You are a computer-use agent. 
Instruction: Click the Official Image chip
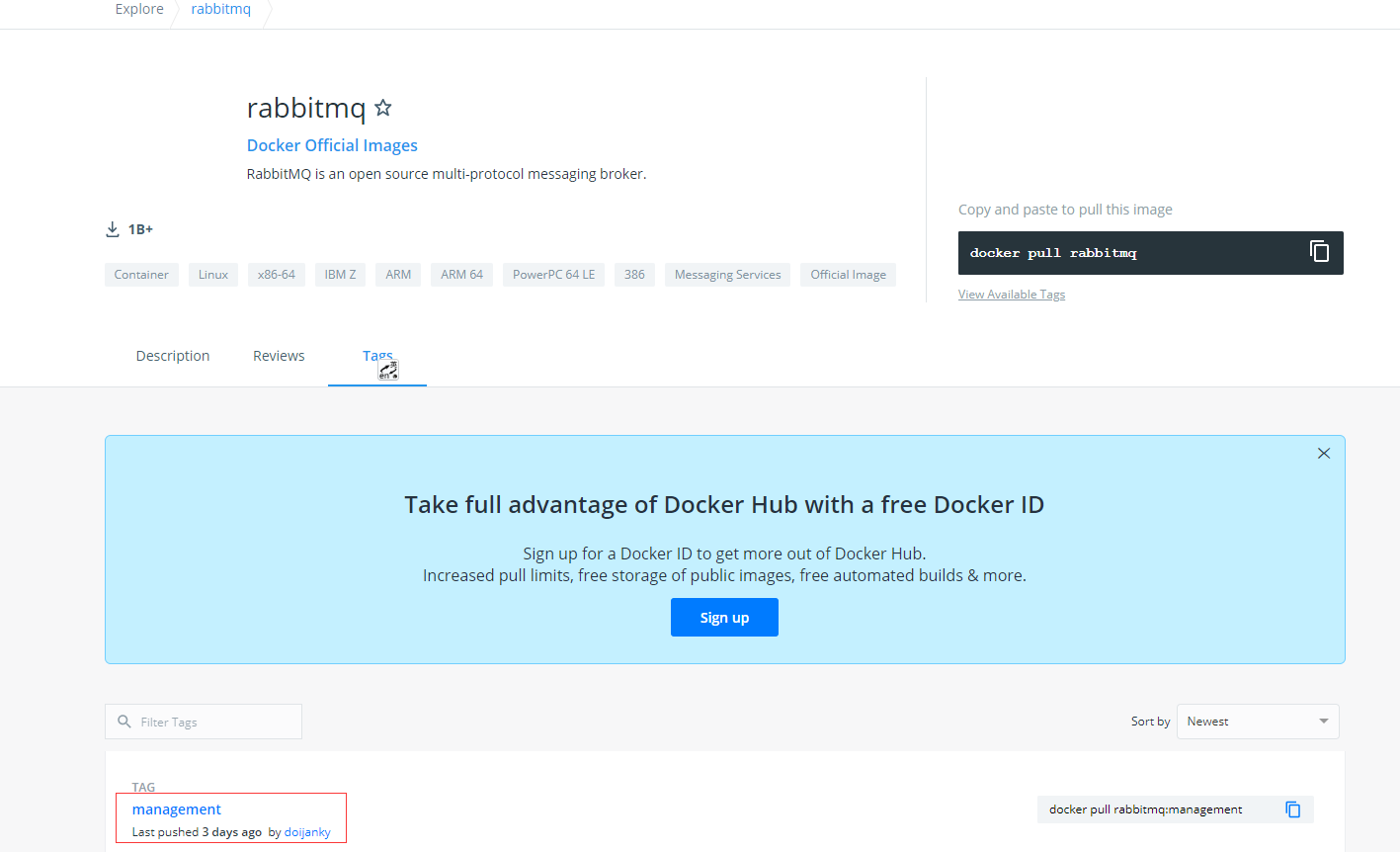pyautogui.click(x=848, y=275)
